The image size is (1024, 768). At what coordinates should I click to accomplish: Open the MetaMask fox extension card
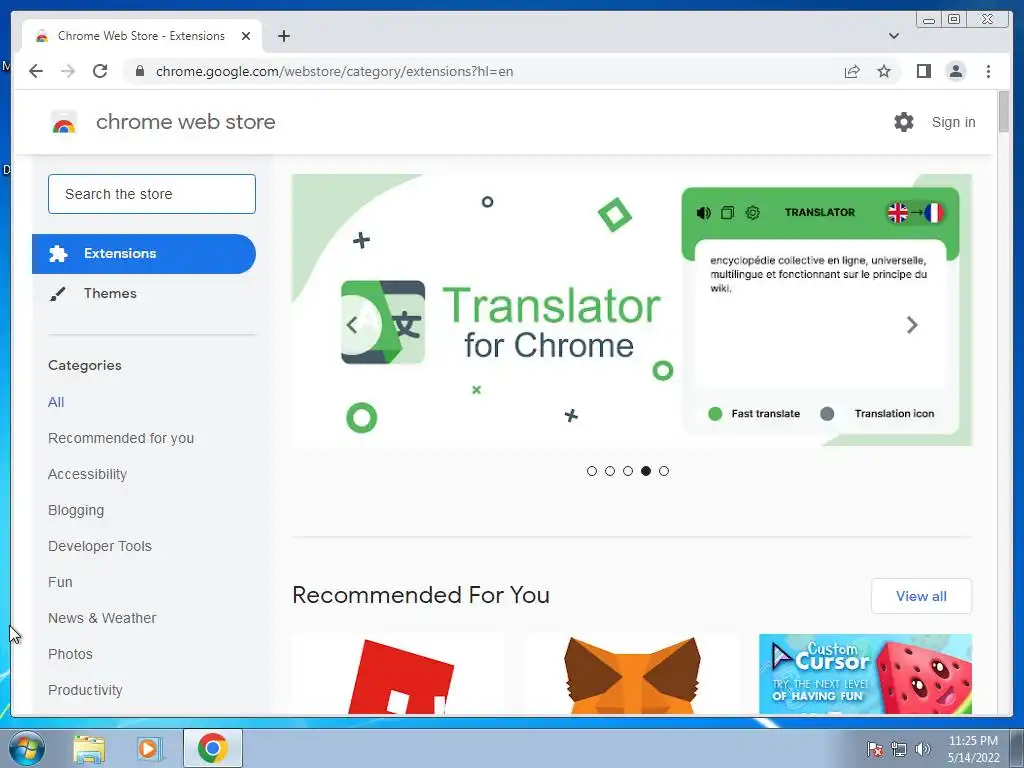click(x=632, y=674)
